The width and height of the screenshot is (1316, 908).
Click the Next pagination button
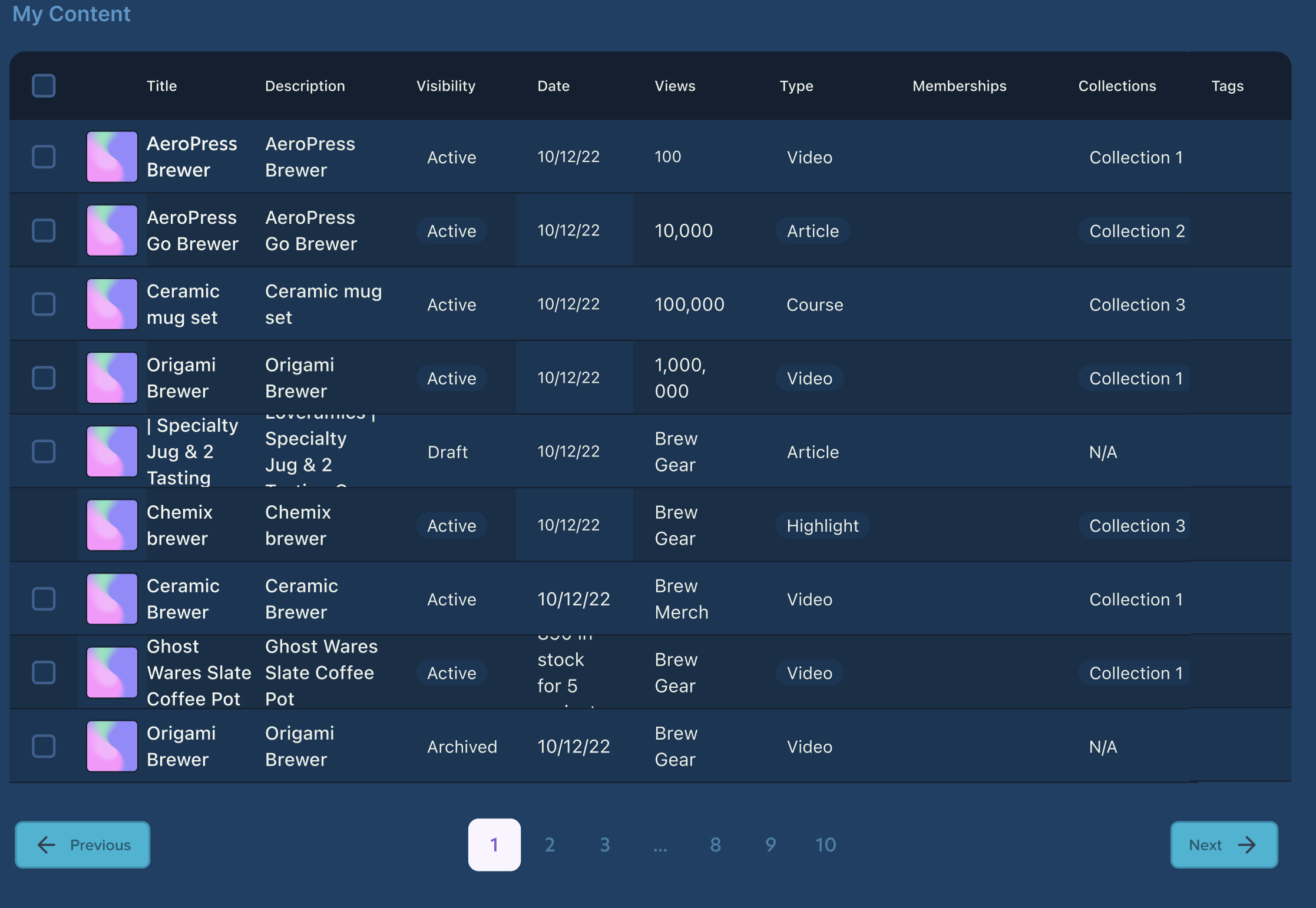[1224, 845]
